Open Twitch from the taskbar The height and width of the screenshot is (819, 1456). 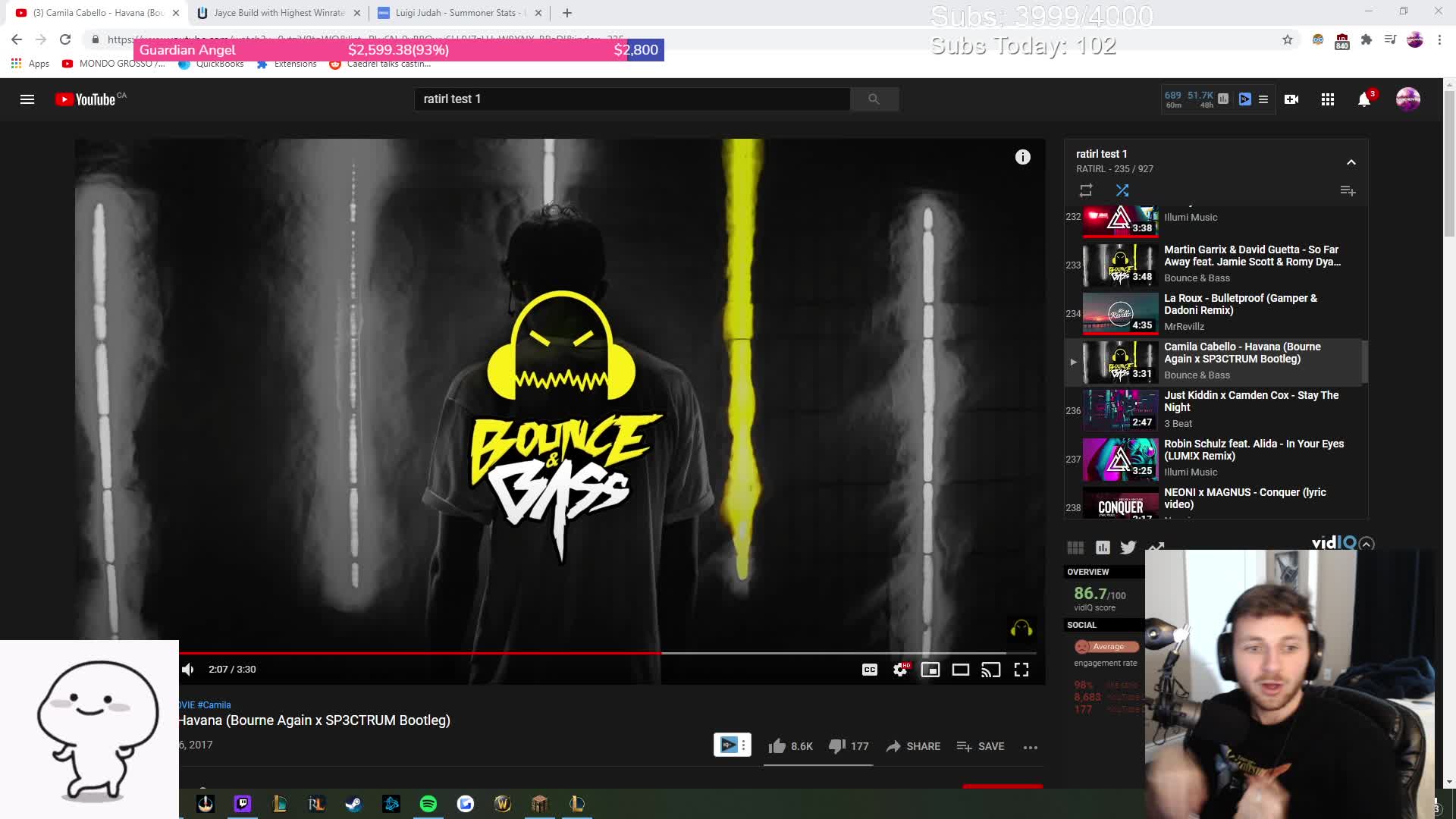[243, 804]
